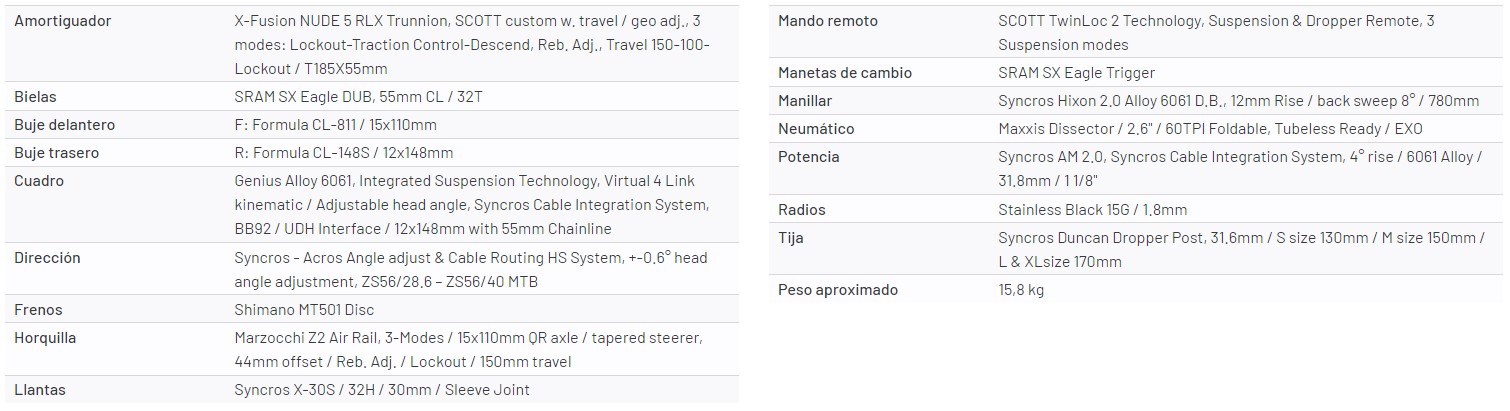Click the Amortiguador row label
1510x411 pixels.
[x=63, y=21]
